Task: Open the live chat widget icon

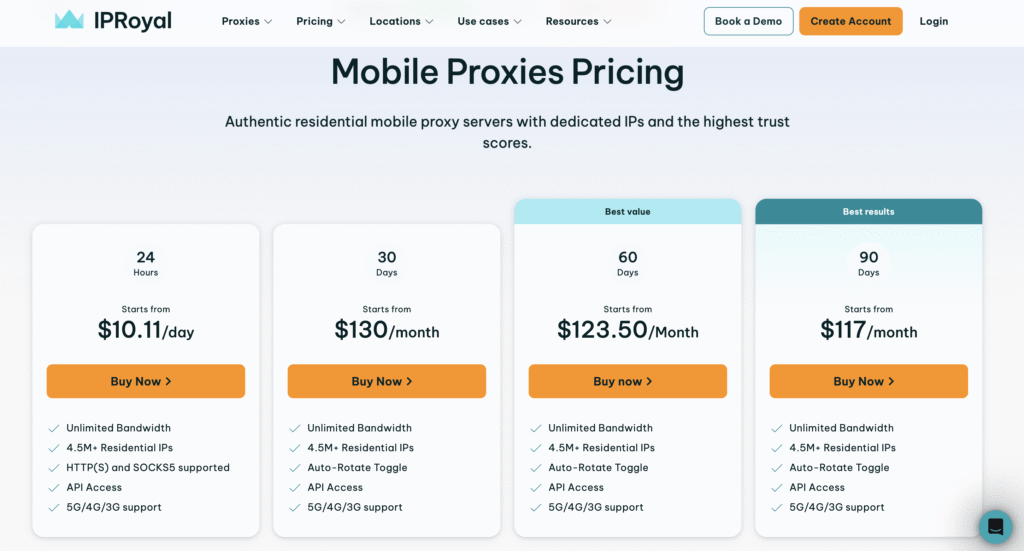Action: click(995, 526)
